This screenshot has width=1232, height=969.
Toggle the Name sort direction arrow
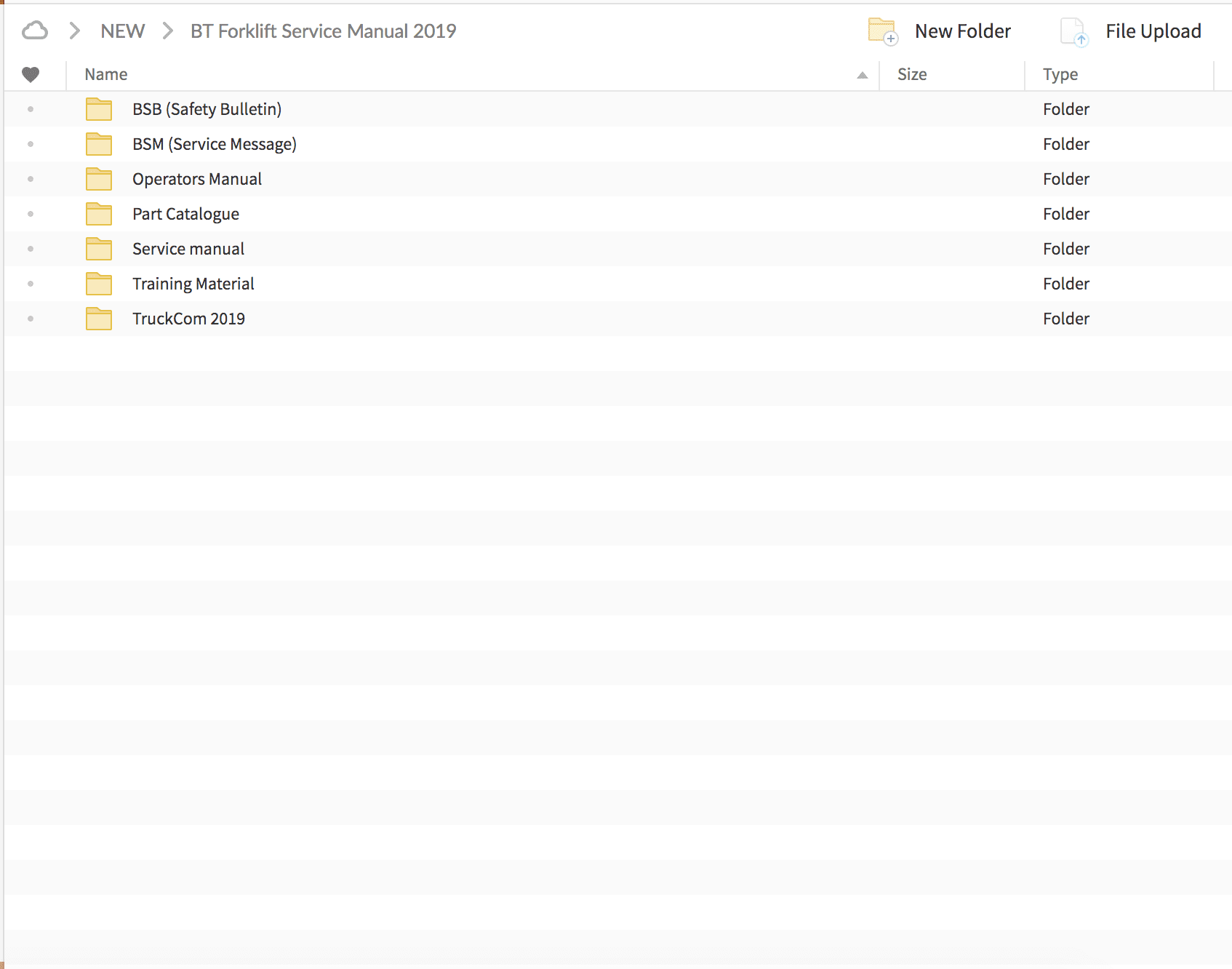coord(863,75)
